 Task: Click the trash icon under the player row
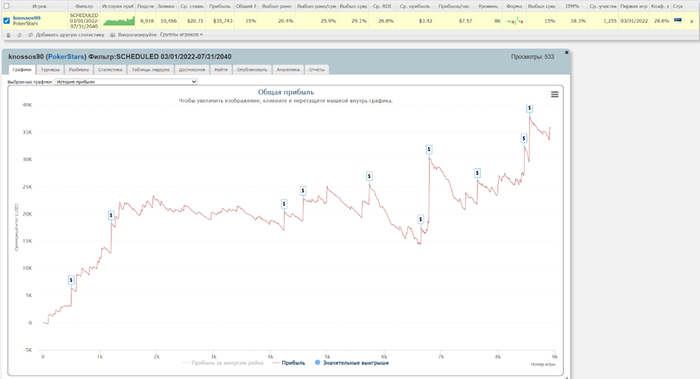(8, 35)
